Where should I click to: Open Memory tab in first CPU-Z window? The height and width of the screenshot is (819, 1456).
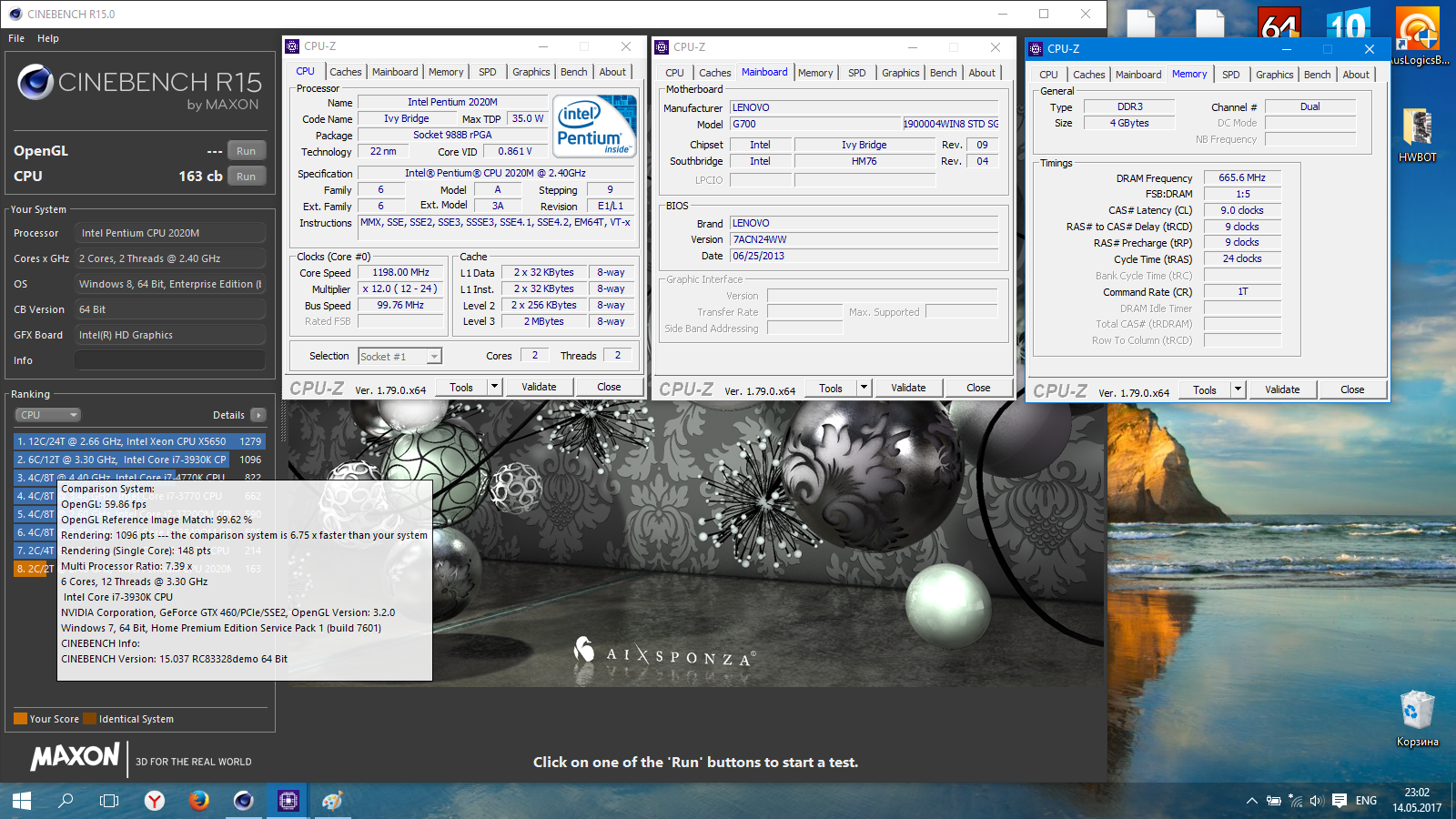[x=446, y=72]
